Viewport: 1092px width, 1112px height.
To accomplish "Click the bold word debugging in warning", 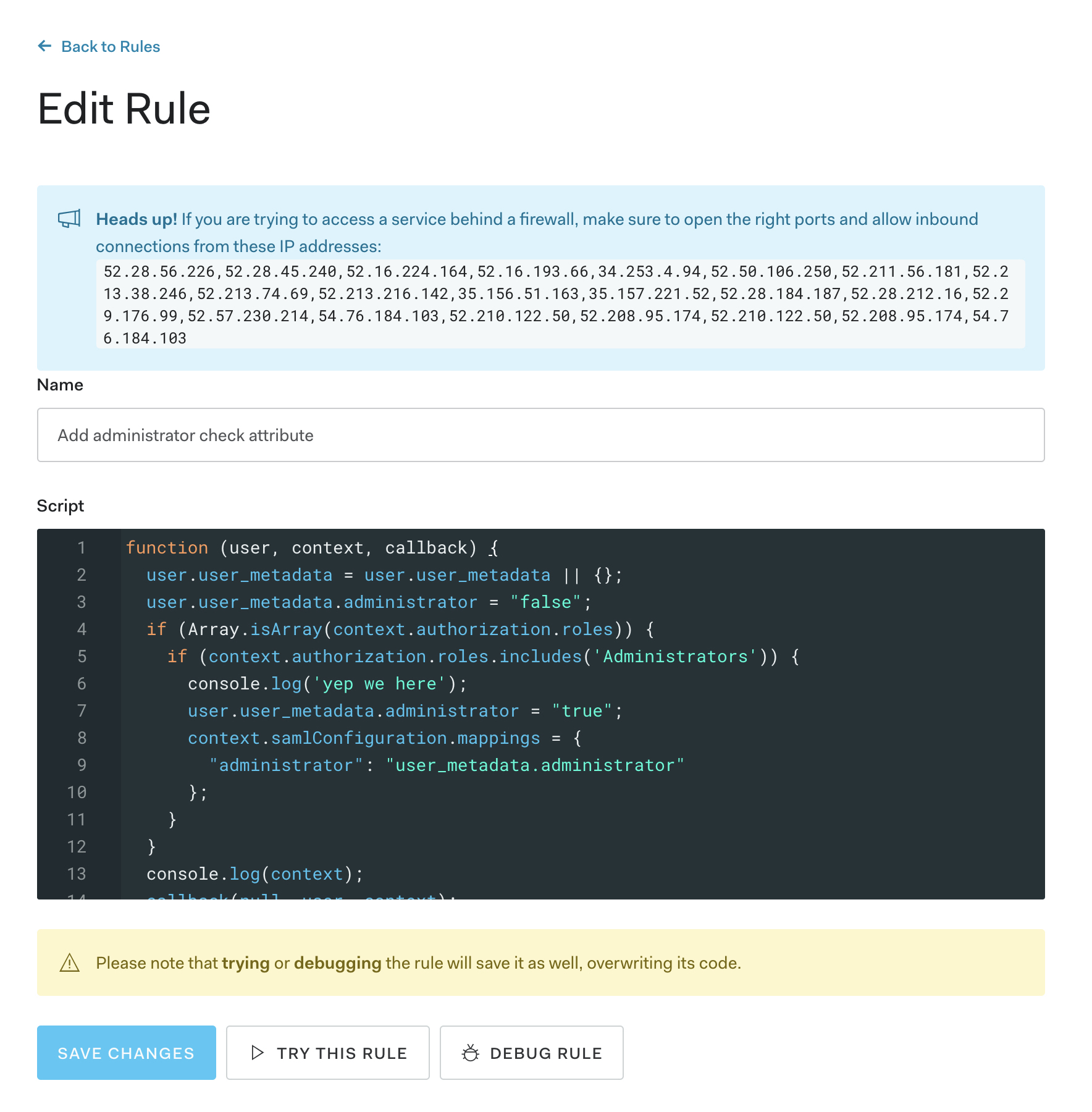I will pyautogui.click(x=337, y=963).
